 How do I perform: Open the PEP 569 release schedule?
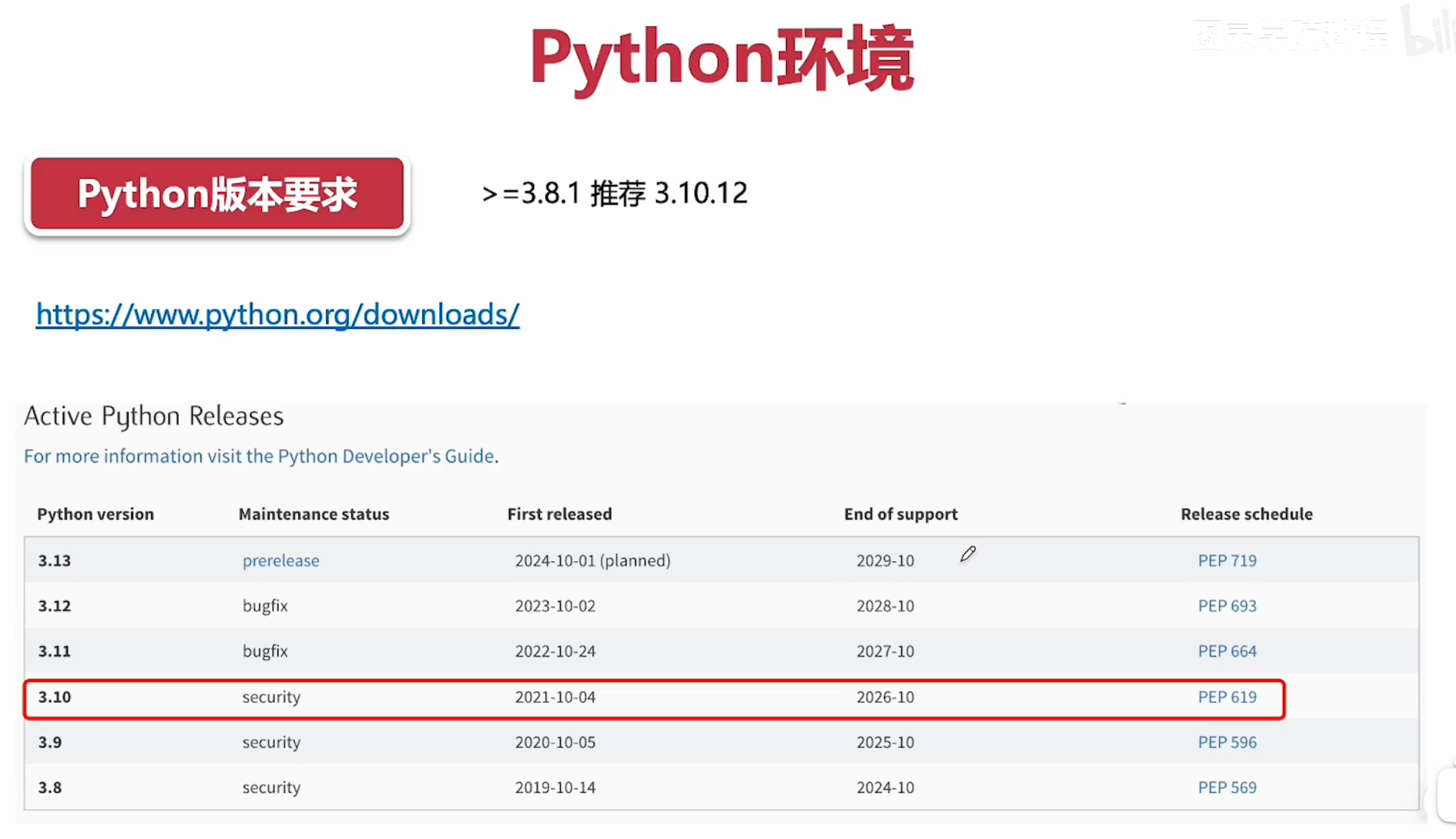coord(1227,788)
